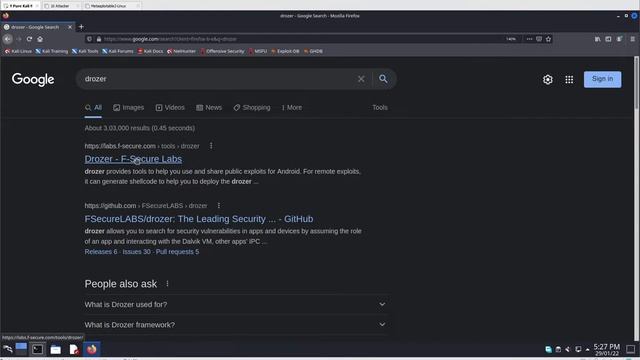Switch to the Images tab

click(x=129, y=108)
